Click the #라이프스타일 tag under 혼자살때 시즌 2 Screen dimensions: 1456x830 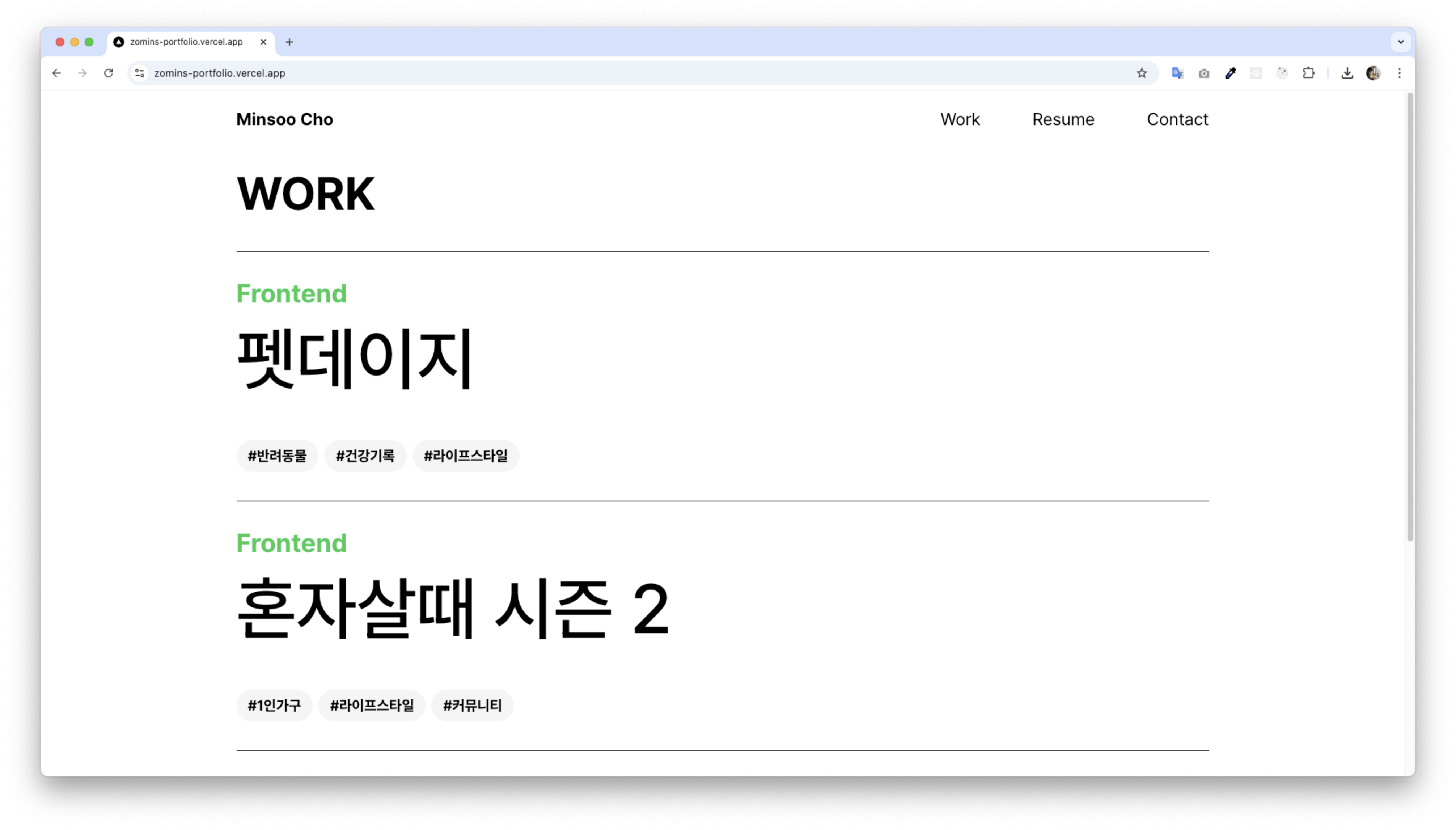(372, 705)
